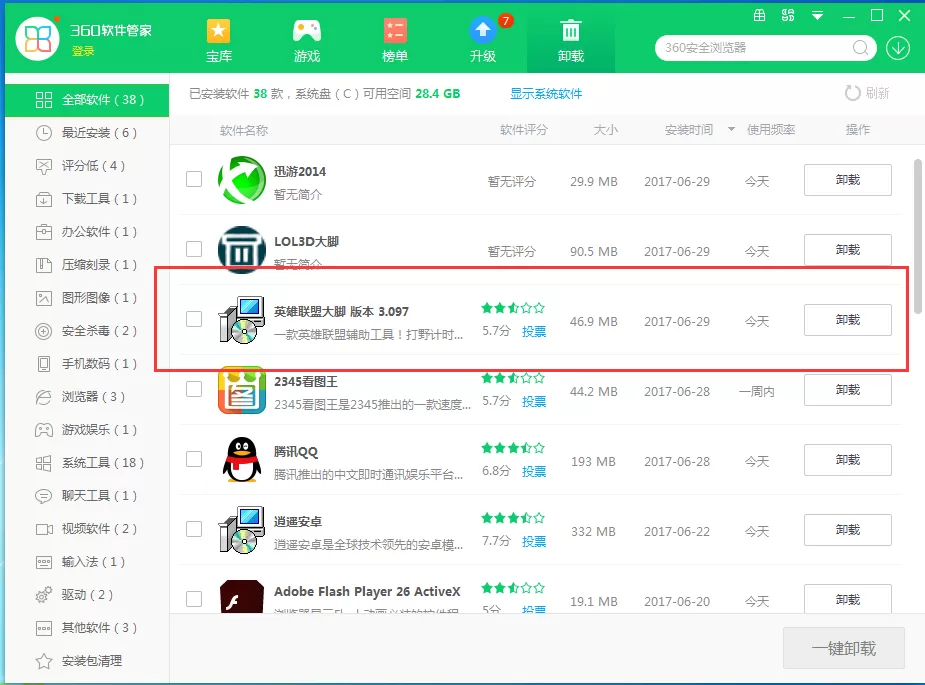
Task: Select 全部软件 (38) category
Action: click(x=87, y=100)
